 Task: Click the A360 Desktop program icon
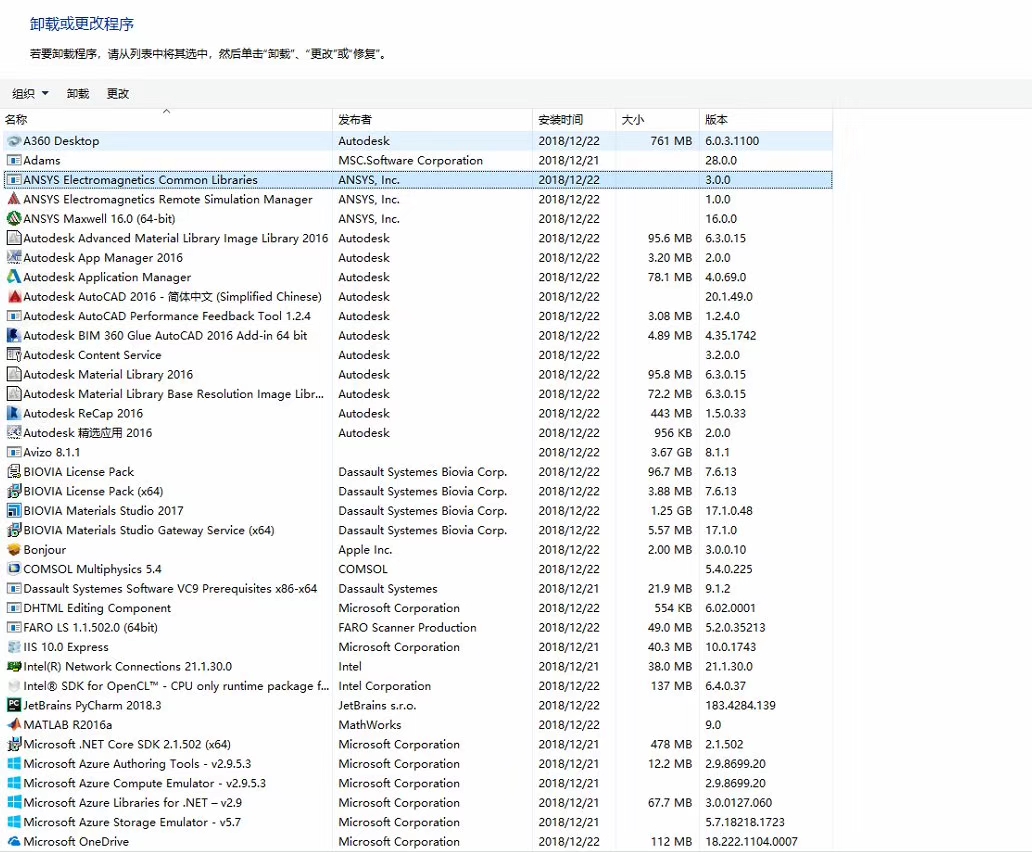coord(14,141)
